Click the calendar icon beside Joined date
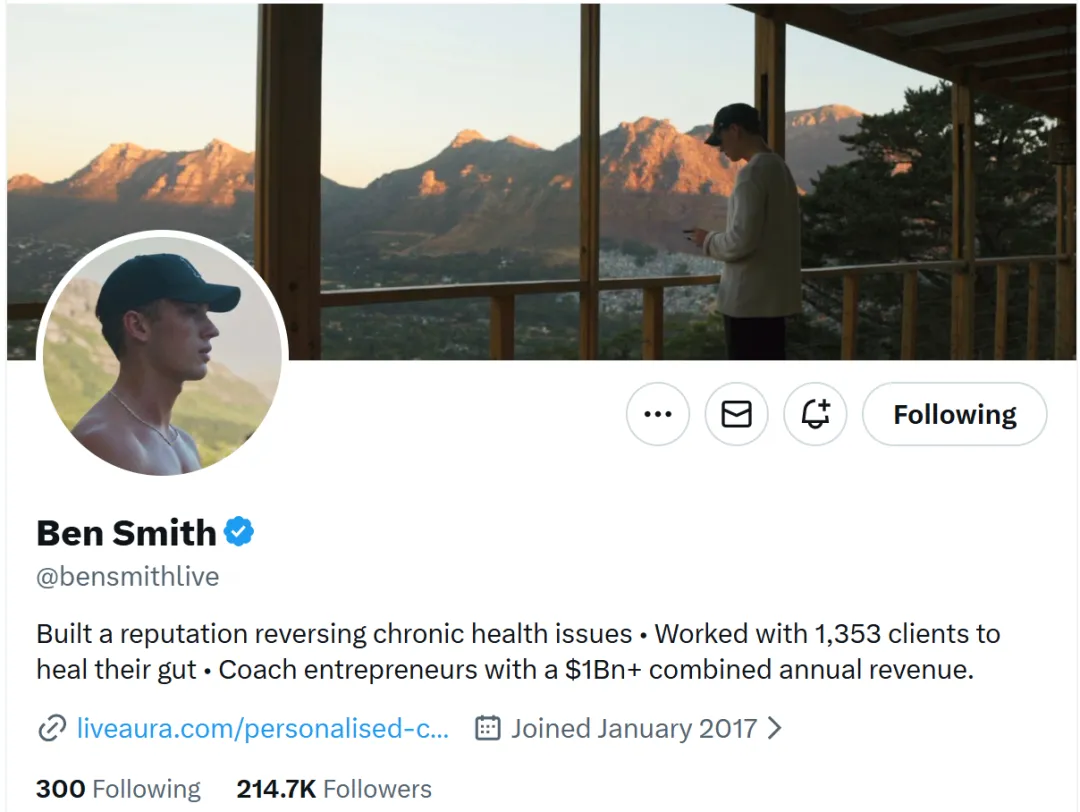 point(487,728)
